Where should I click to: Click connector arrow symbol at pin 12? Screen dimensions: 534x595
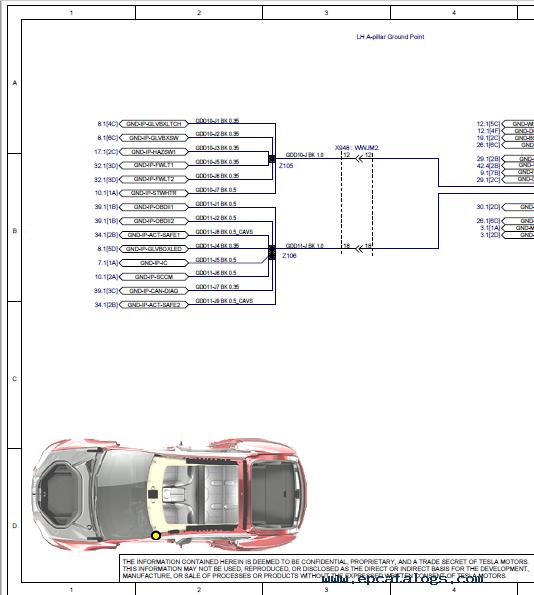pyautogui.click(x=359, y=159)
